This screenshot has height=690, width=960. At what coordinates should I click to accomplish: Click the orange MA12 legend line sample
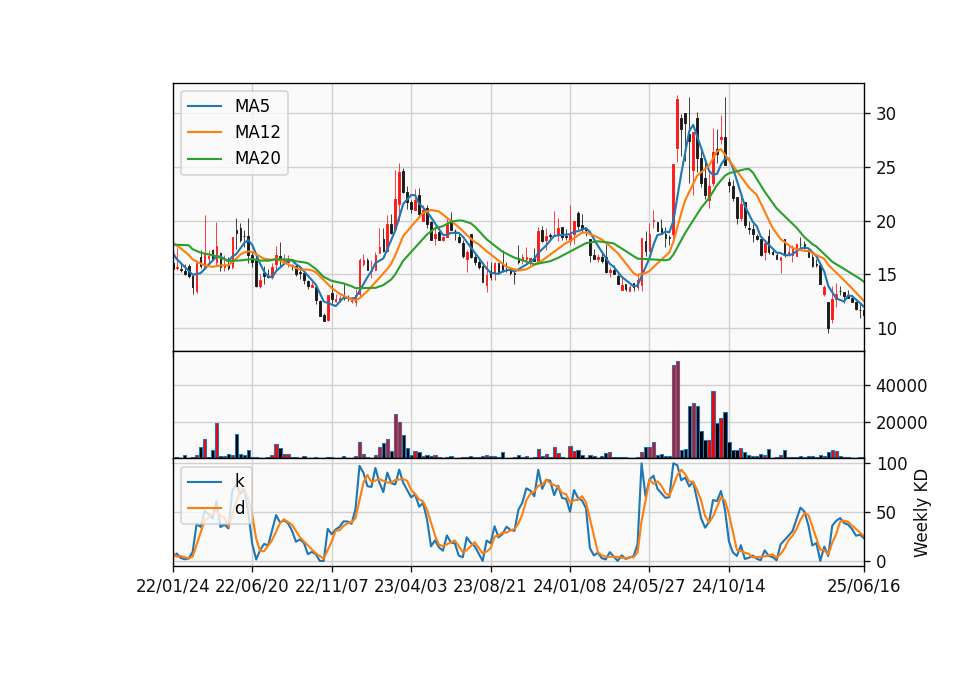pos(204,132)
